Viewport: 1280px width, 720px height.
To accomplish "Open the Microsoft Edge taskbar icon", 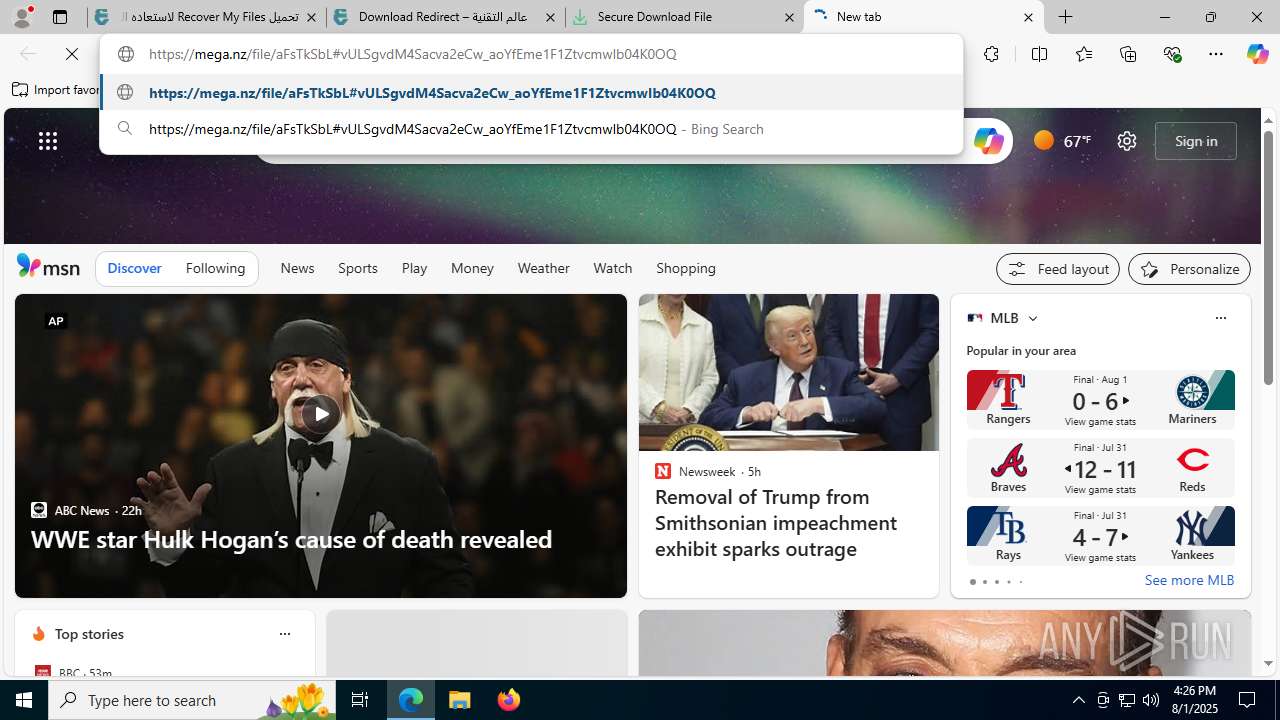I will [411, 700].
